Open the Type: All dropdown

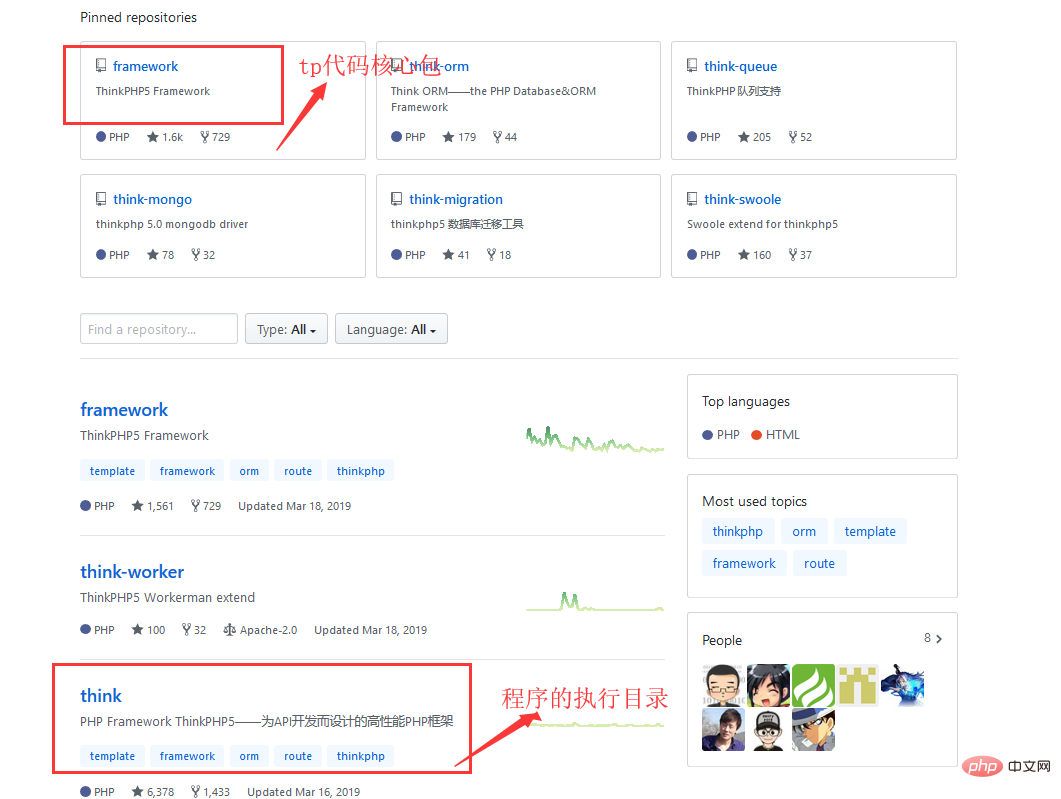point(286,329)
